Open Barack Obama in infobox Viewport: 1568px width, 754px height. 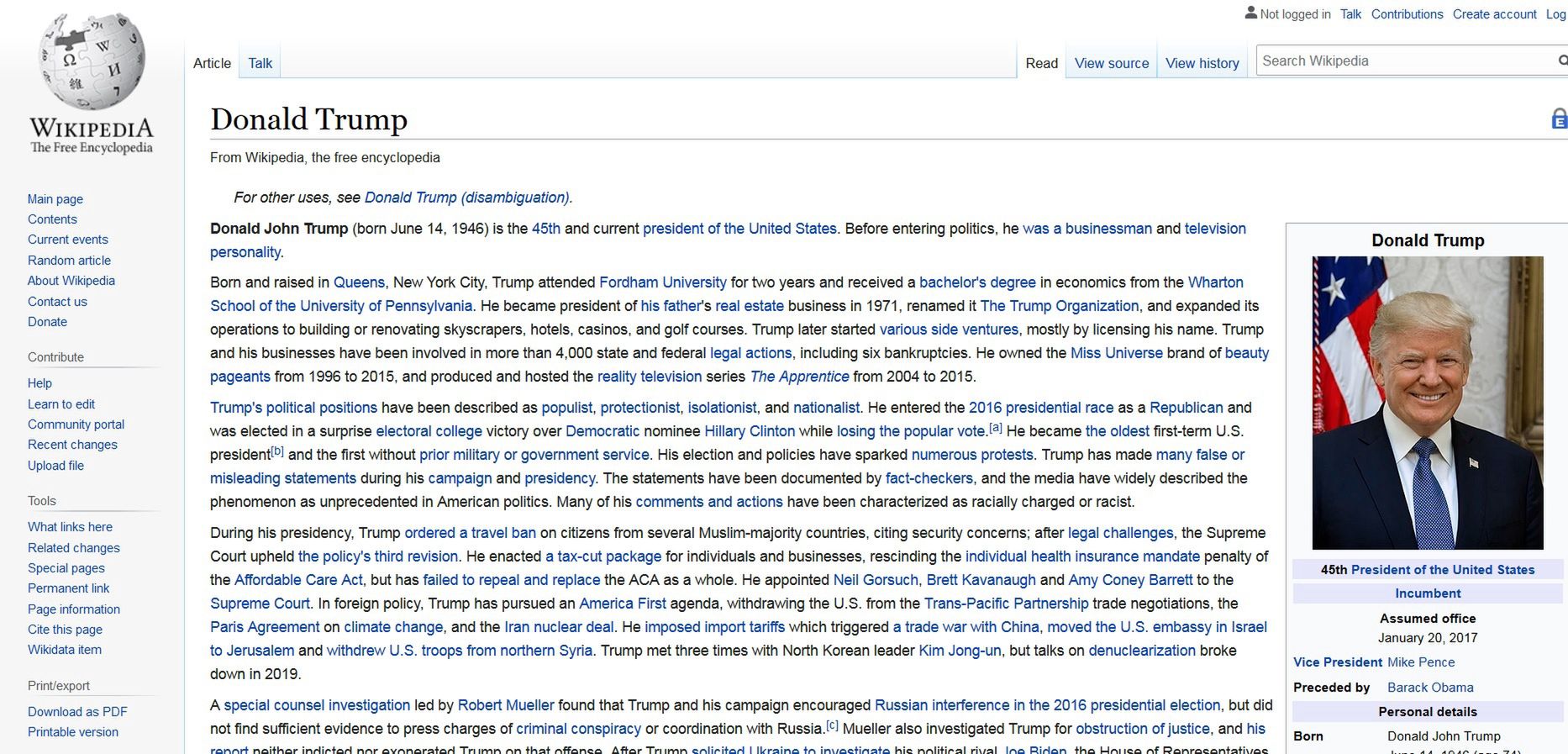[1430, 688]
